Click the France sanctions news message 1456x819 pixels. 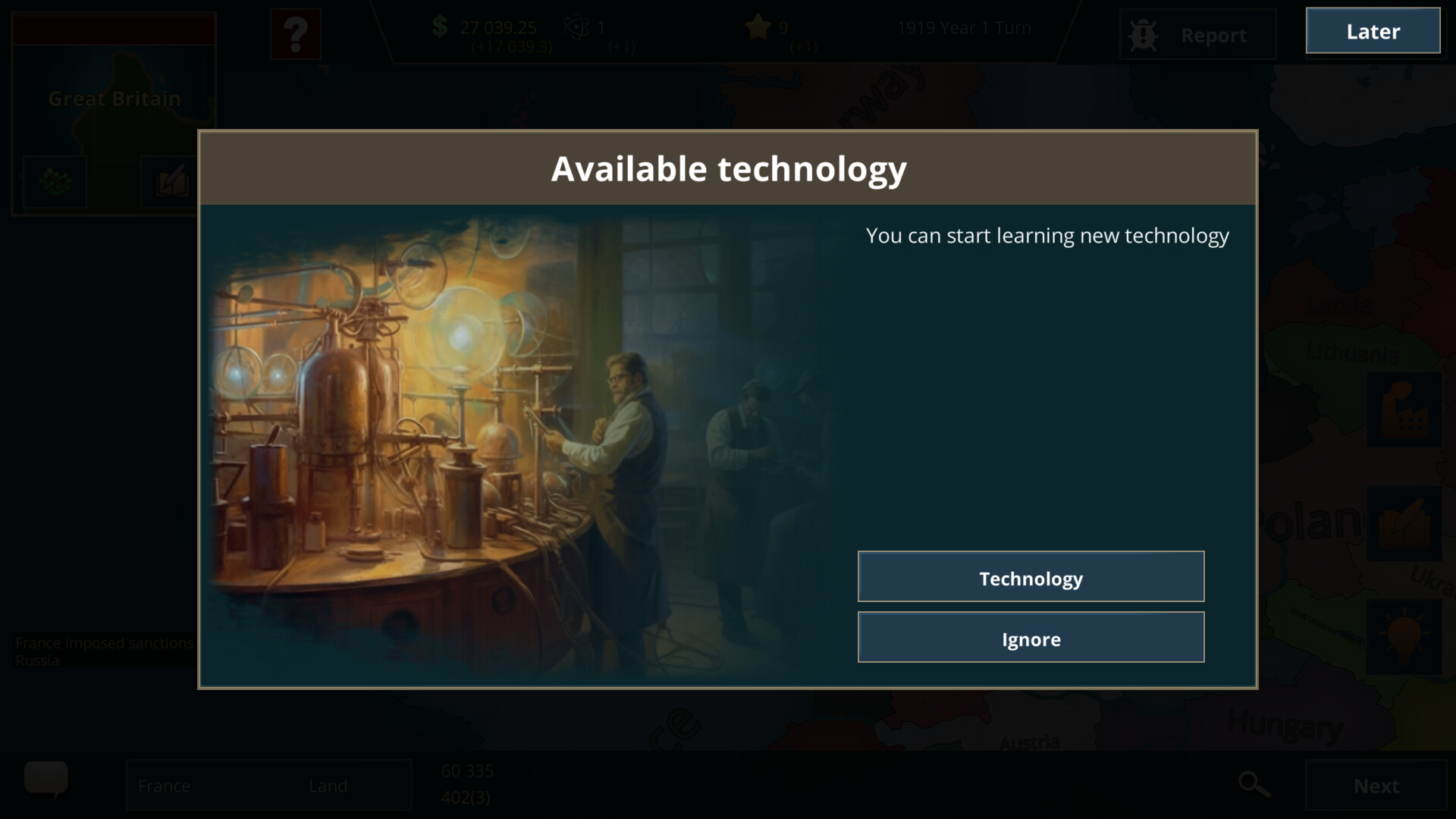tap(105, 651)
